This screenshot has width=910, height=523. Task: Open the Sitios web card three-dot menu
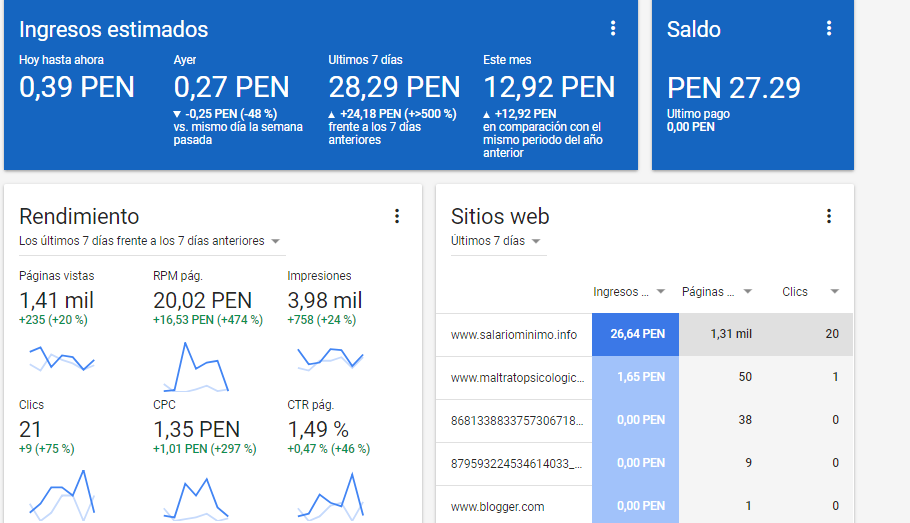coord(829,217)
